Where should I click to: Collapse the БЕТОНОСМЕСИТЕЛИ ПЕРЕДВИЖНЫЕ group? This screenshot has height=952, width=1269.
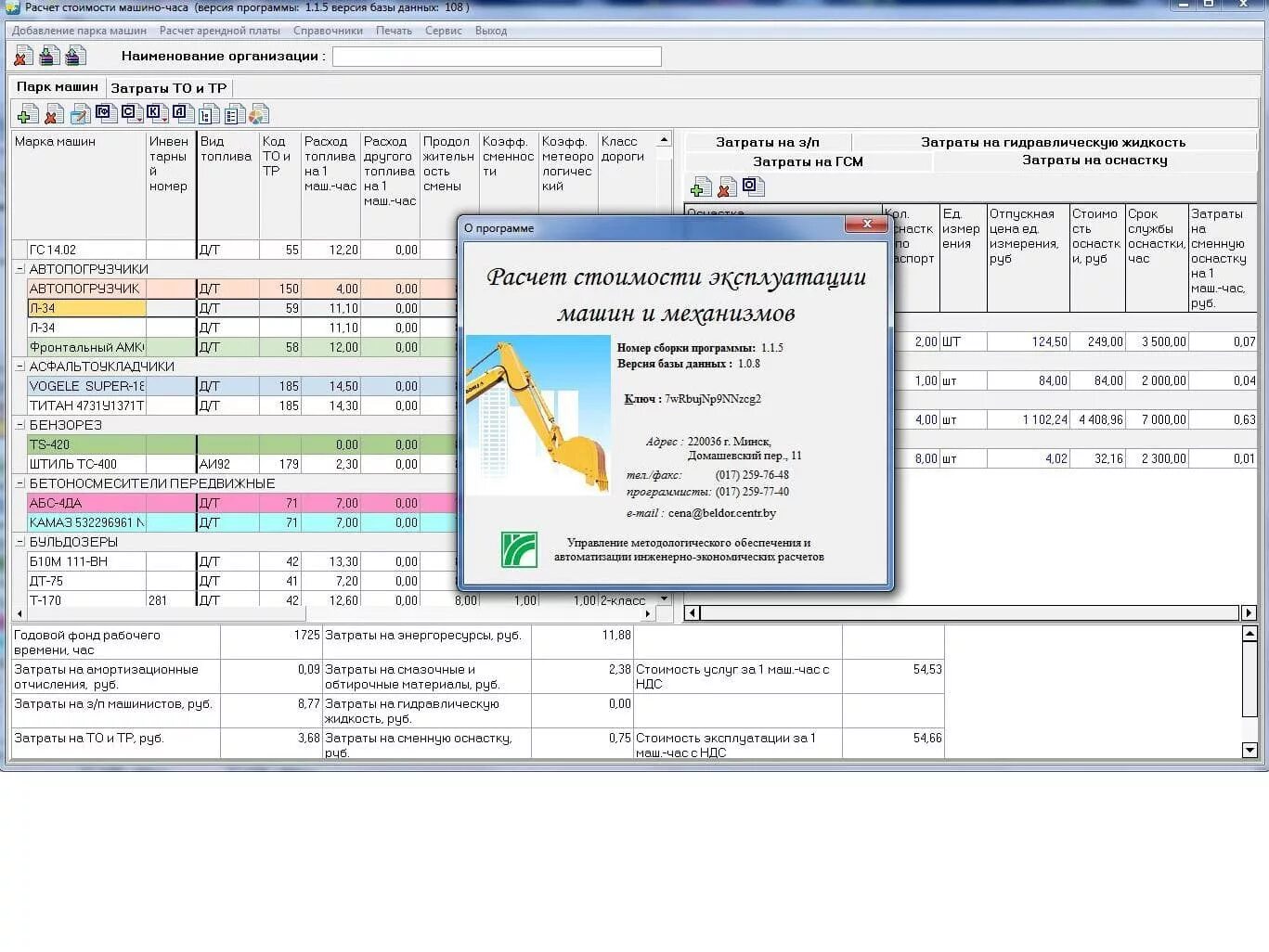tap(19, 483)
